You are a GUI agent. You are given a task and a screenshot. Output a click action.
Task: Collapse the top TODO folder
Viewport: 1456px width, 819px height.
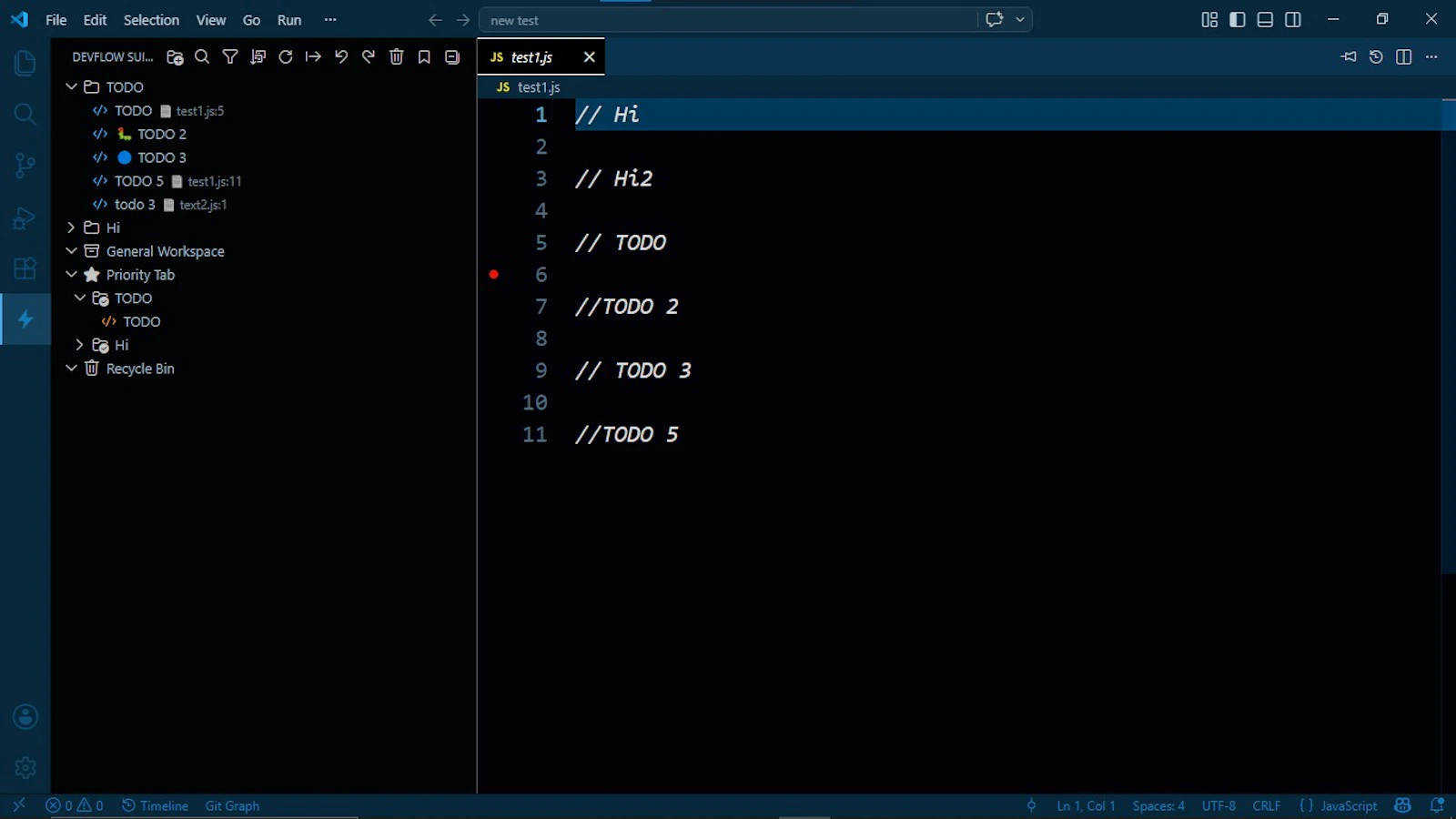coord(71,86)
